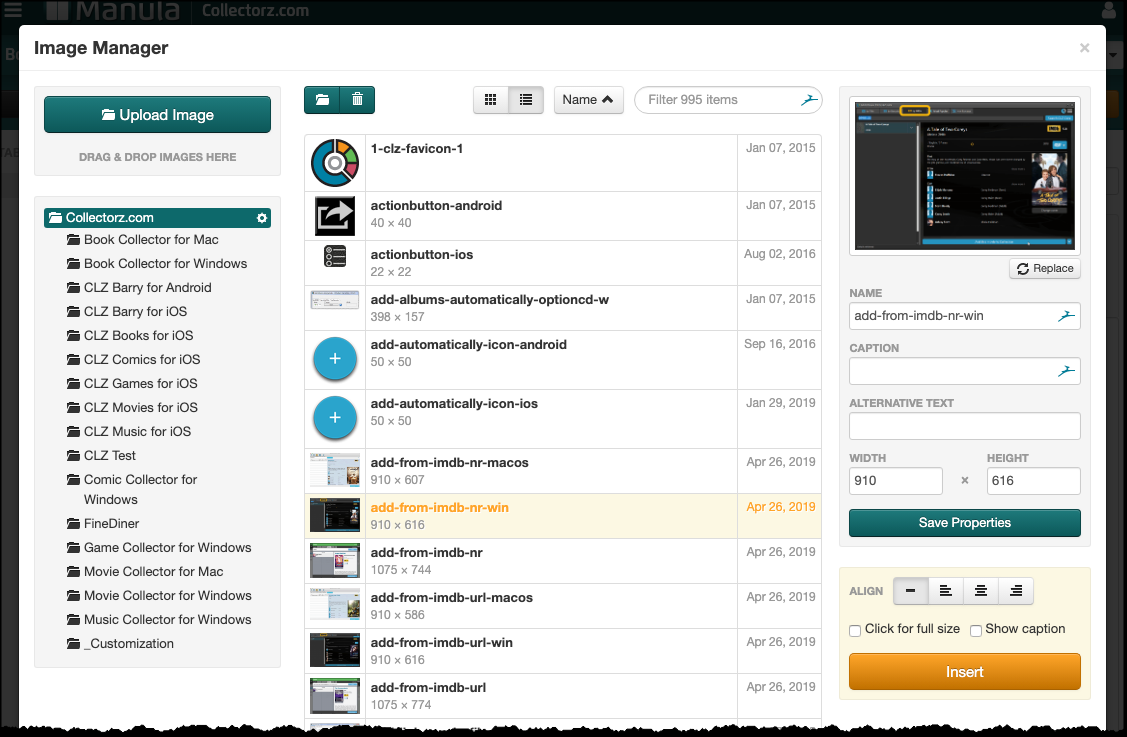Viewport: 1127px width, 737px height.
Task: Switch to grid view
Action: pyautogui.click(x=491, y=100)
